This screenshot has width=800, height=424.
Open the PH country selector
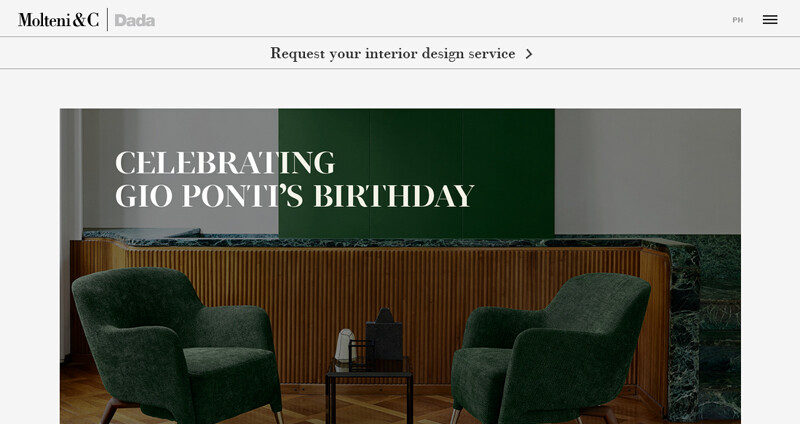(738, 20)
